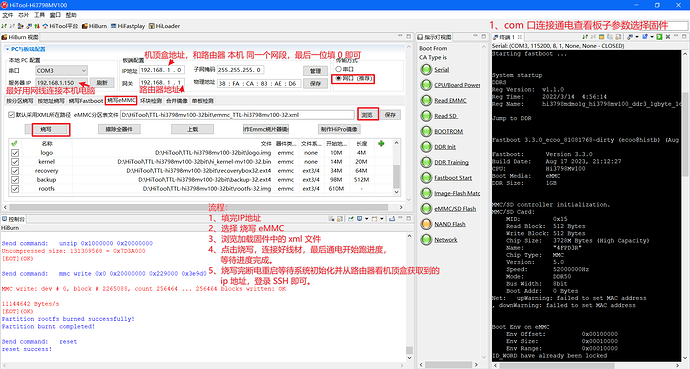Open the 芯片 menu

(24, 15)
